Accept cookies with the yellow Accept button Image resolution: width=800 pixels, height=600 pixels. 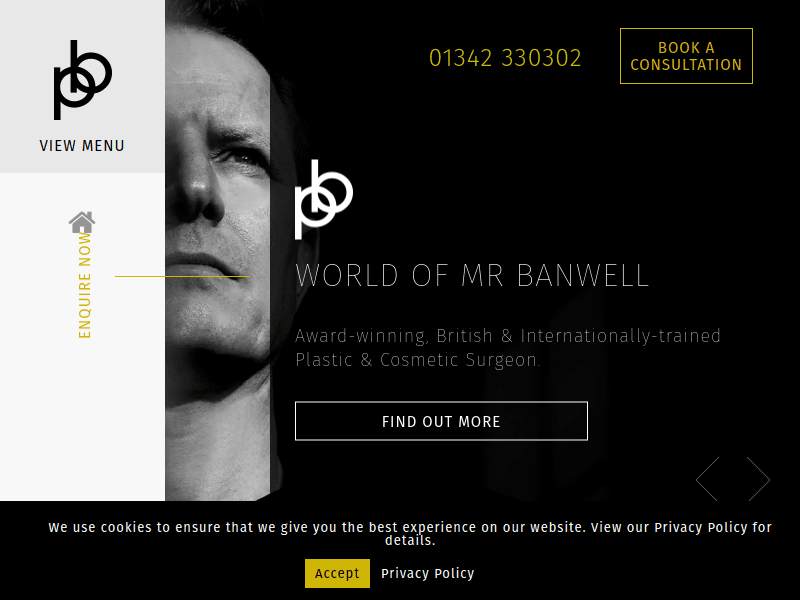[337, 573]
